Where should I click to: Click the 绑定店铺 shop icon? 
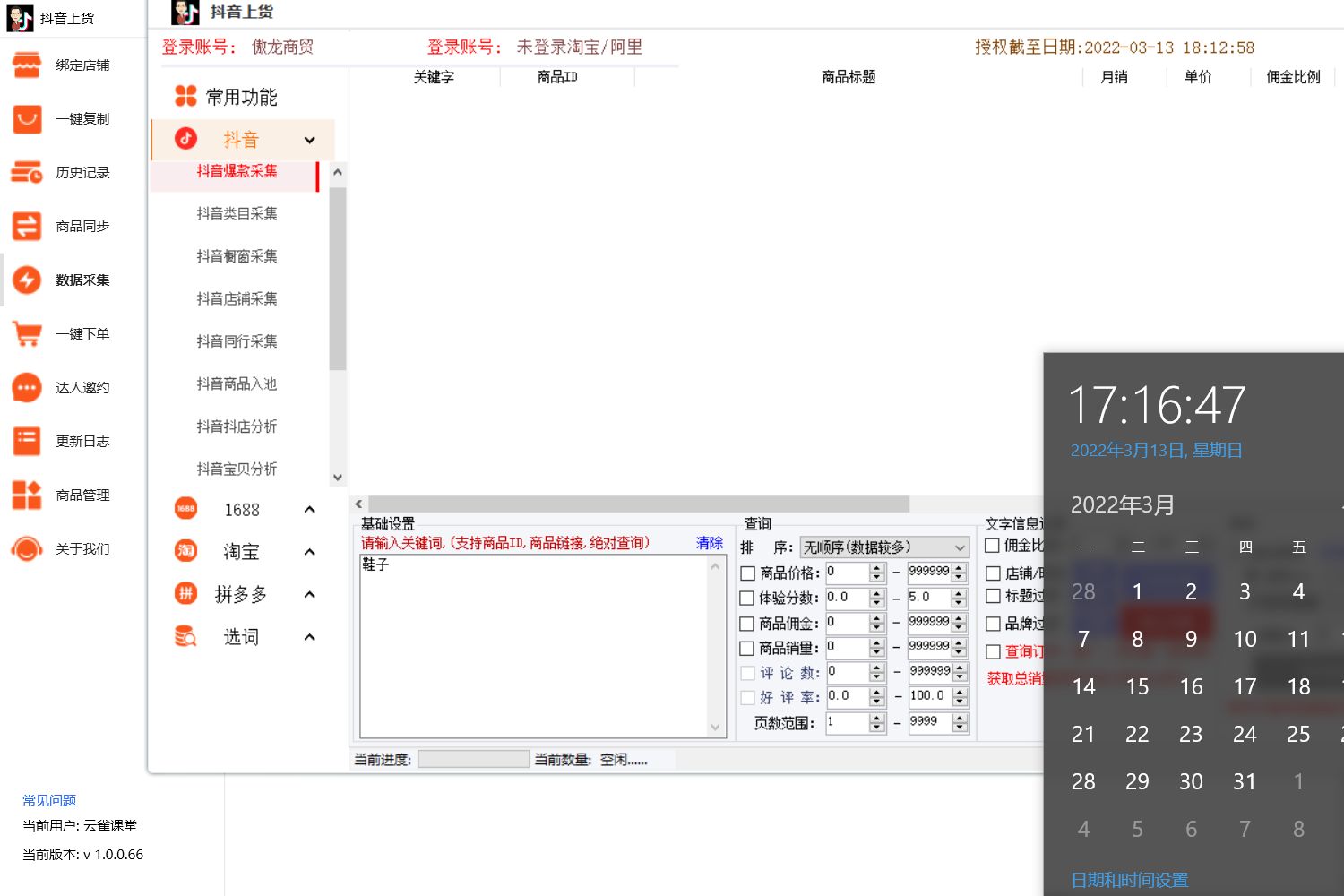click(27, 65)
